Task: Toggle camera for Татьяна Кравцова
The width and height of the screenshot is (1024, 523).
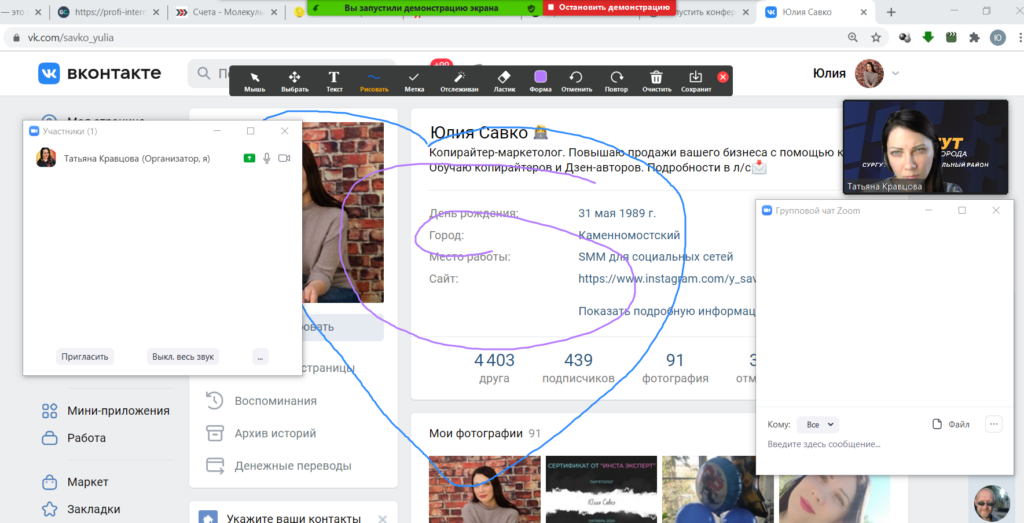Action: pyautogui.click(x=284, y=158)
